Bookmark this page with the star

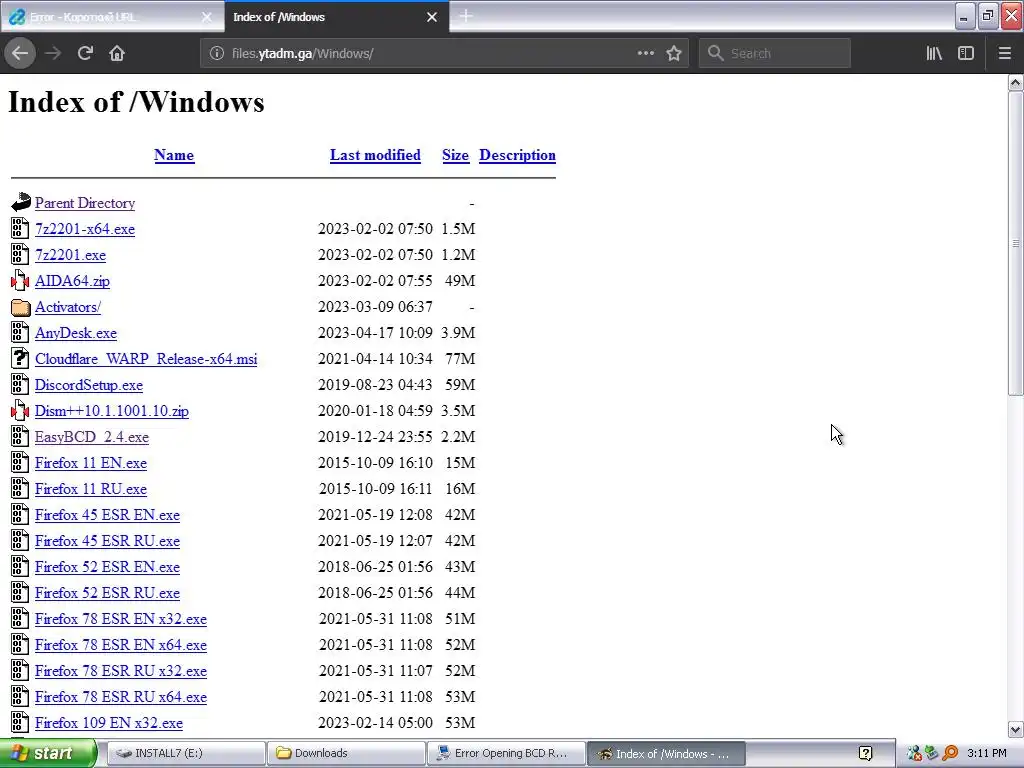click(674, 53)
